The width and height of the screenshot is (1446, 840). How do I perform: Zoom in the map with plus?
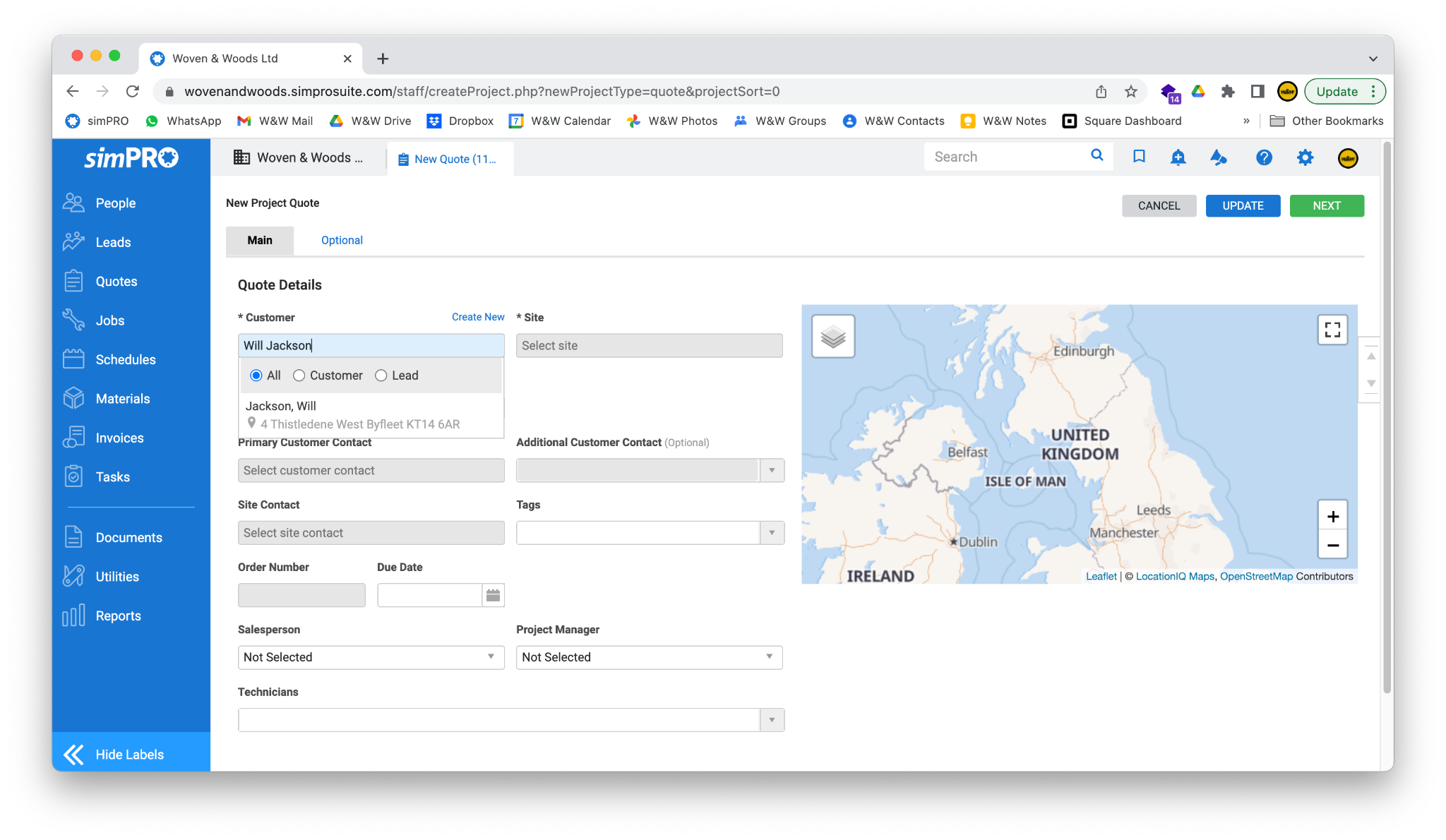tap(1332, 516)
